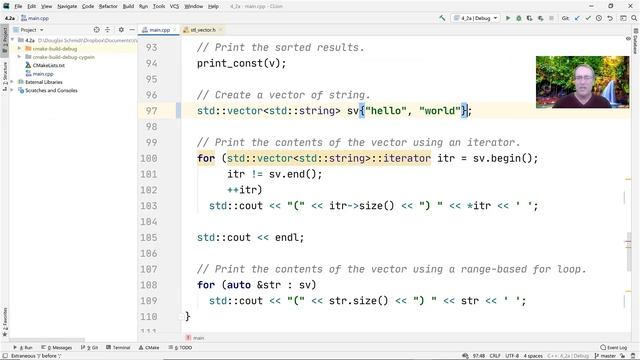Toggle the Project side tab
Viewport: 640px width, 360px height.
point(4,41)
